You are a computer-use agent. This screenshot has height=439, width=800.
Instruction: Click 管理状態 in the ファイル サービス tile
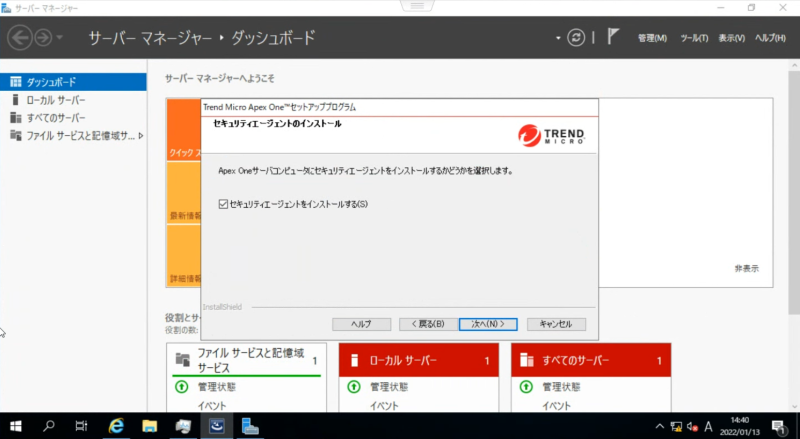pos(217,387)
